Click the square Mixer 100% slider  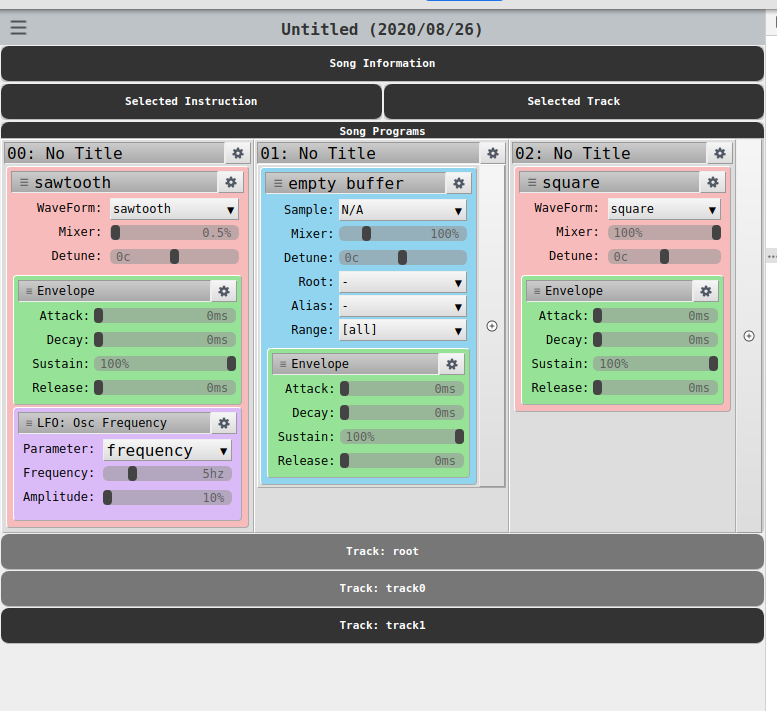point(664,232)
